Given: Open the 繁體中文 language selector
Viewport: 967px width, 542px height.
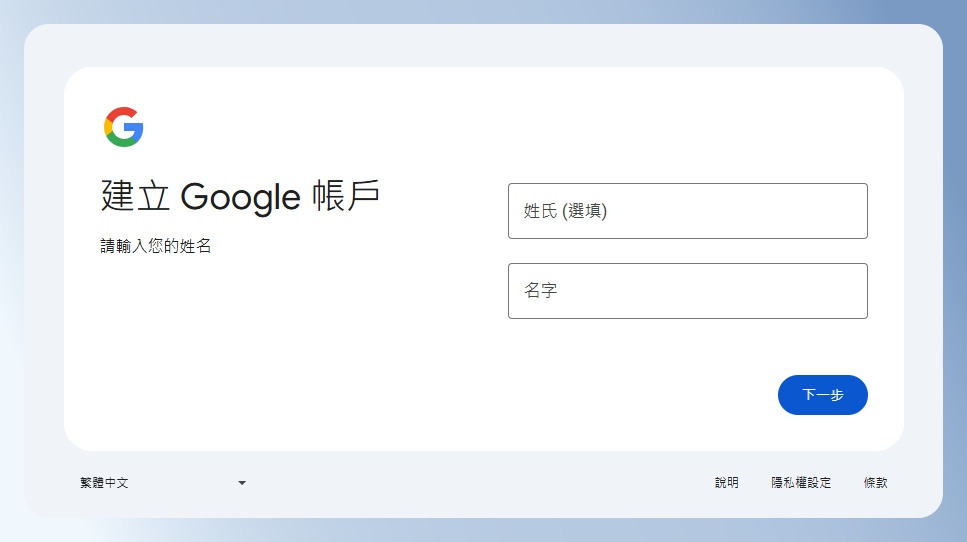Looking at the screenshot, I should (x=163, y=483).
